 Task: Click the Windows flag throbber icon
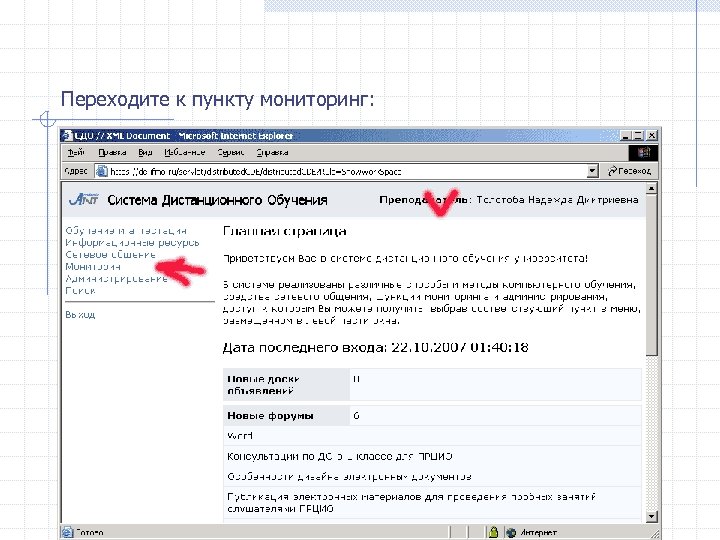pos(643,152)
